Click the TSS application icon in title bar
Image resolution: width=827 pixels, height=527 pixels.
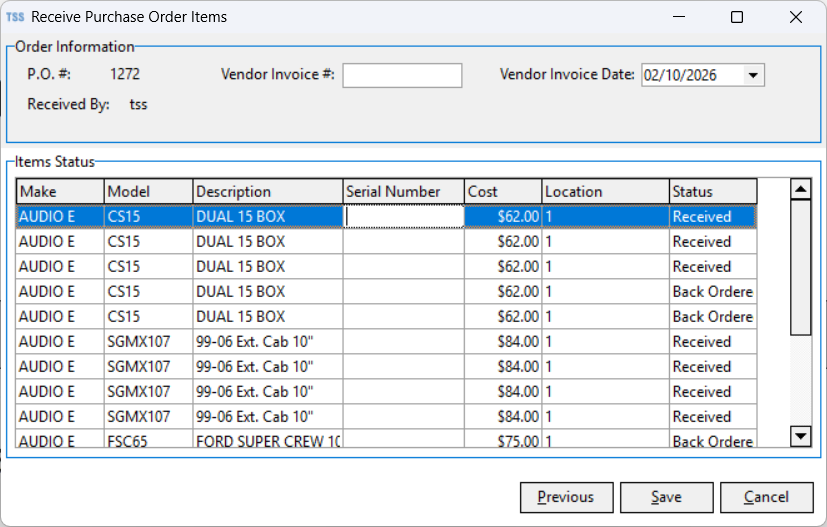(15, 17)
